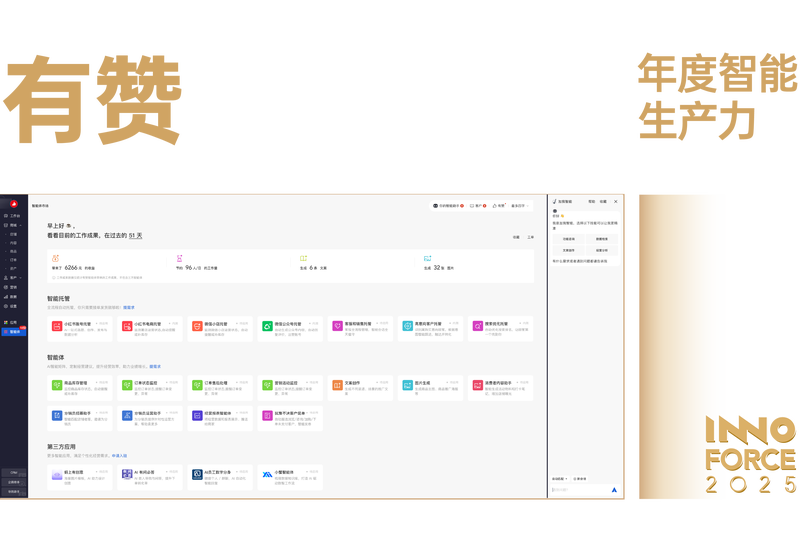The height and width of the screenshot is (552, 800).
Task: Open 应用 in the left sidebar
Action: (x=11, y=322)
